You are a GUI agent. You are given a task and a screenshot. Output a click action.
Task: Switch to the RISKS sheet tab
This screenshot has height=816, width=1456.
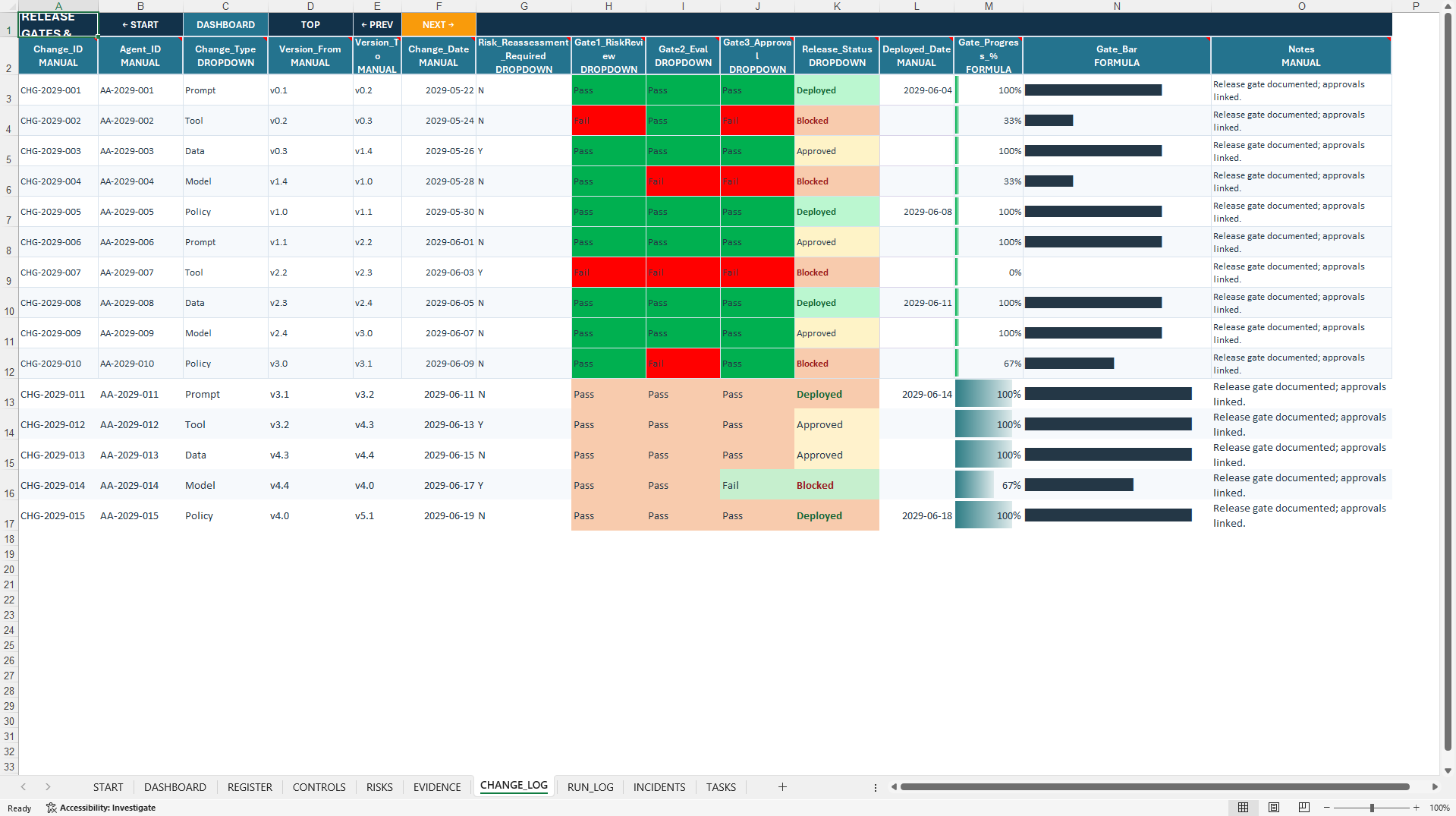tap(379, 787)
